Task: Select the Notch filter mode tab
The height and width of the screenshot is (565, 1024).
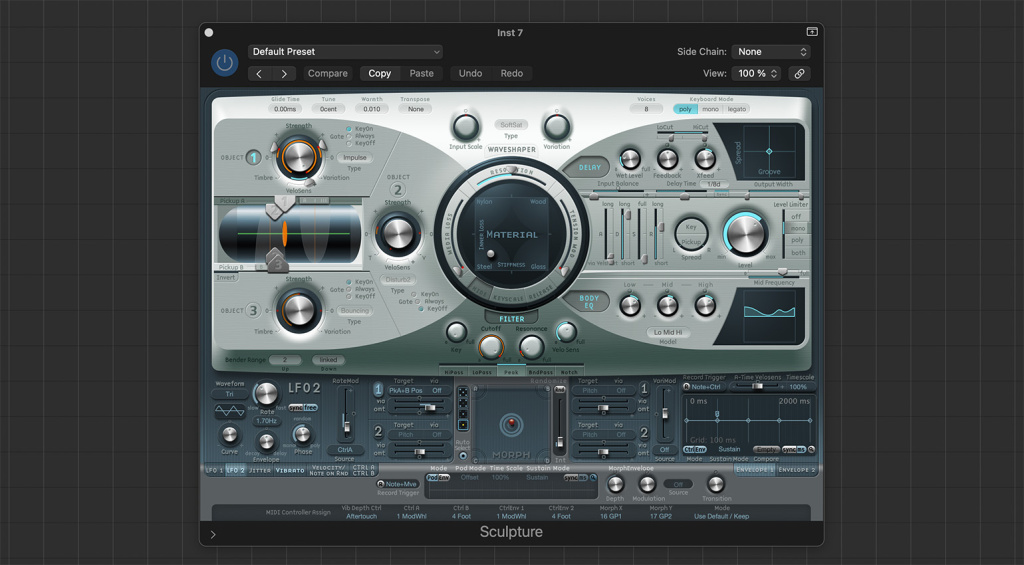Action: (569, 372)
